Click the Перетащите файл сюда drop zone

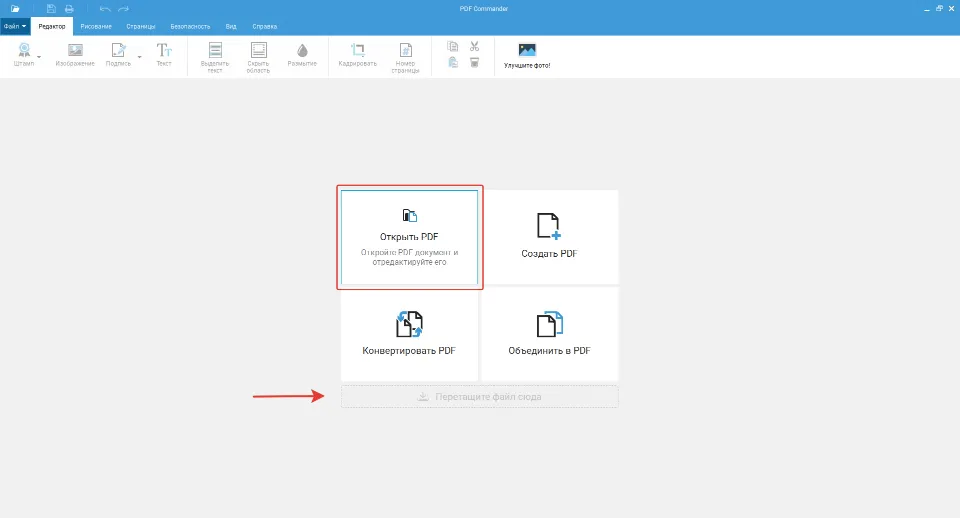(479, 397)
